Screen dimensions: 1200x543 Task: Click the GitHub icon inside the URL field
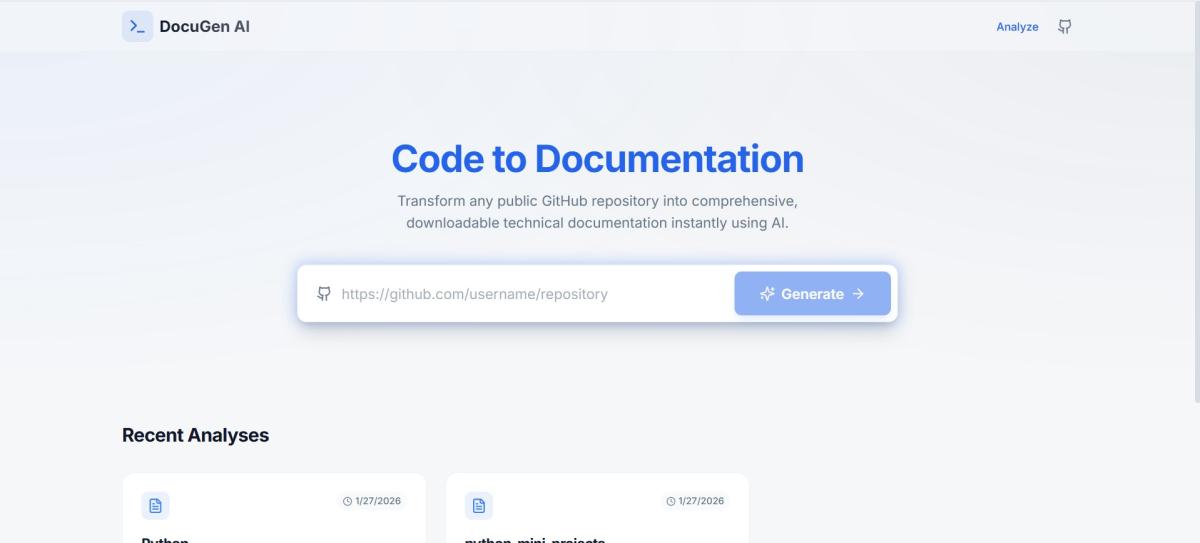323,294
